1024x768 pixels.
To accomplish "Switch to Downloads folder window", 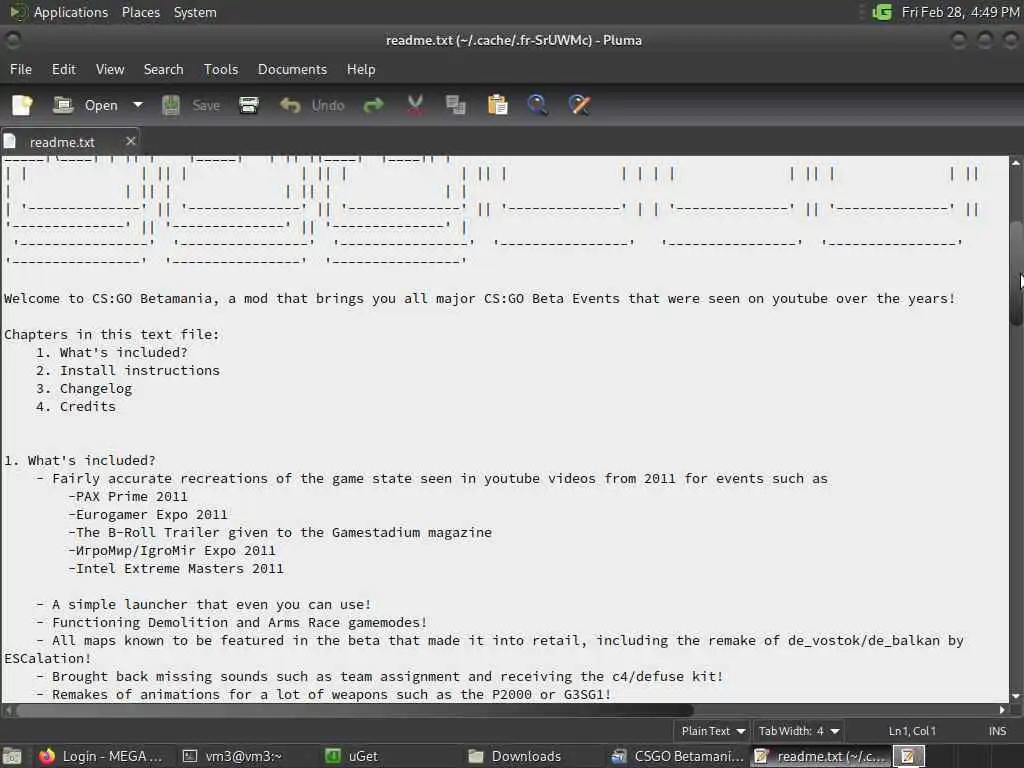I will coord(515,756).
